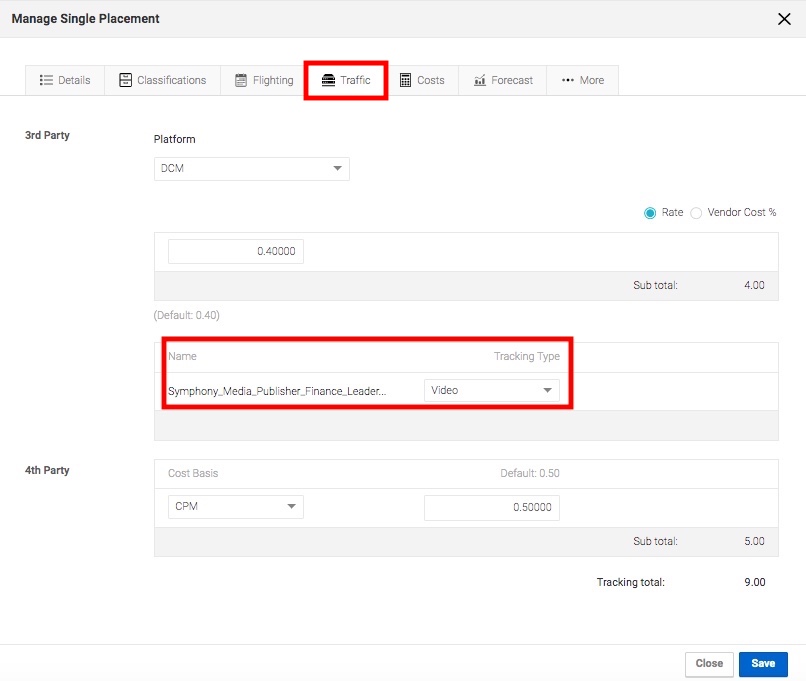Switch to the Classifications tab
806x681 pixels.
(162, 80)
